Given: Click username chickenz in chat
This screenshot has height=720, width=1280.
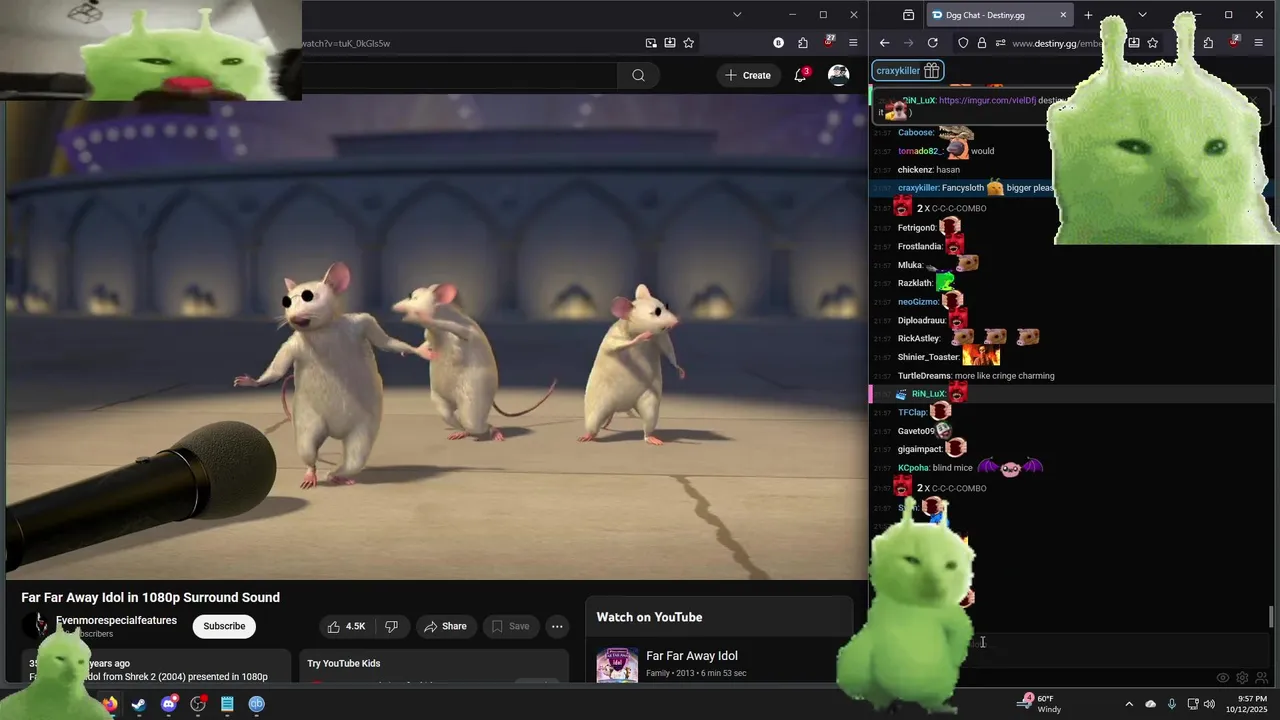Looking at the screenshot, I should coord(914,170).
